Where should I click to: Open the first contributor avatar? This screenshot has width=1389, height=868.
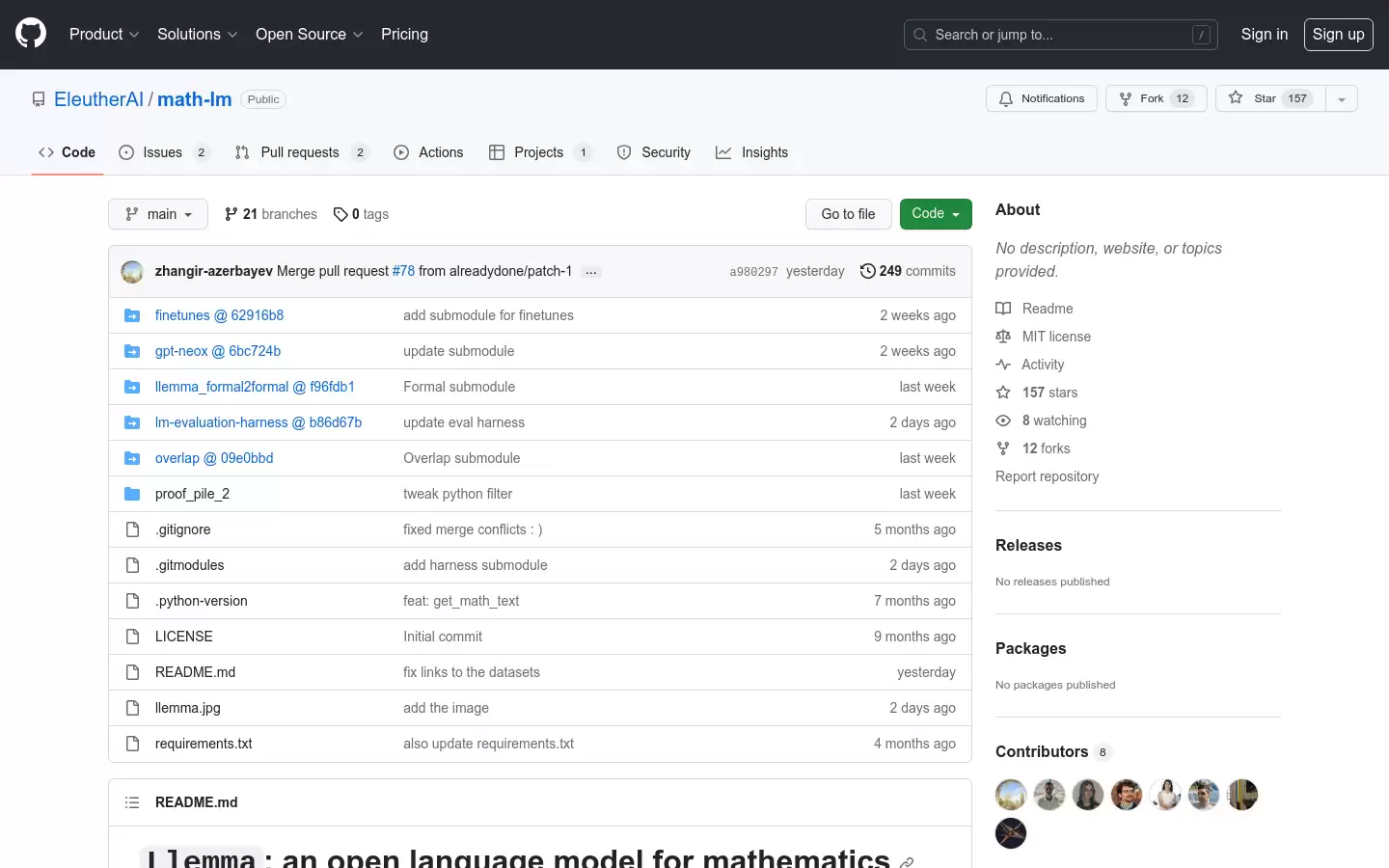(x=1011, y=795)
